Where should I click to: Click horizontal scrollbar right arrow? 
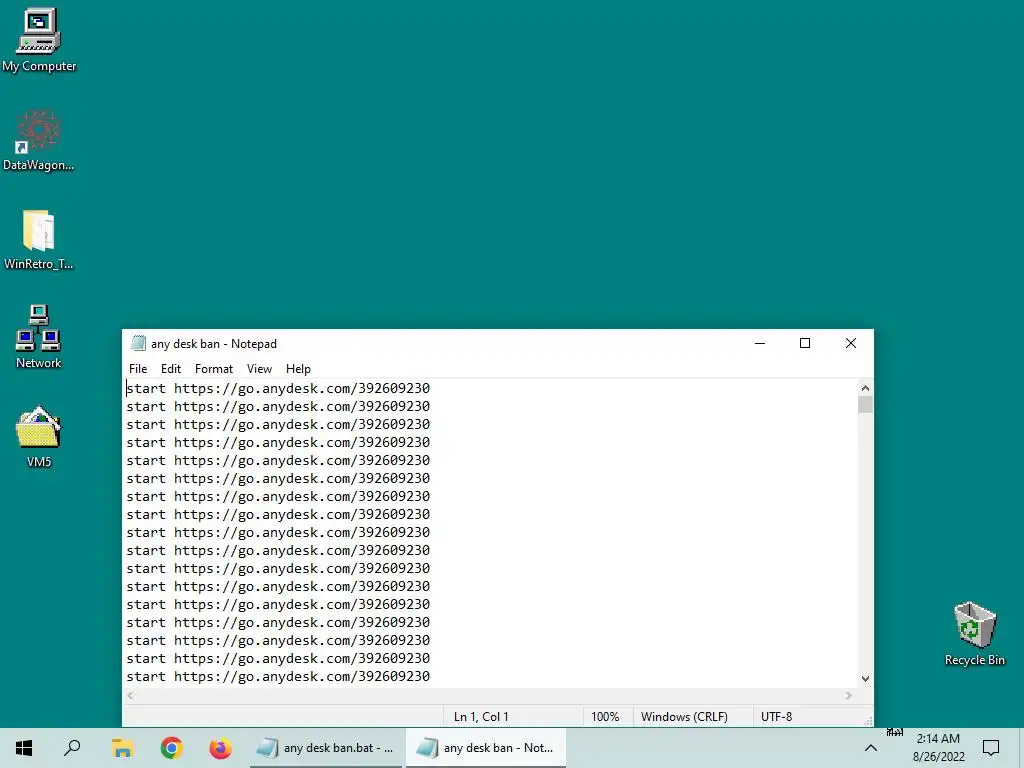(x=849, y=696)
